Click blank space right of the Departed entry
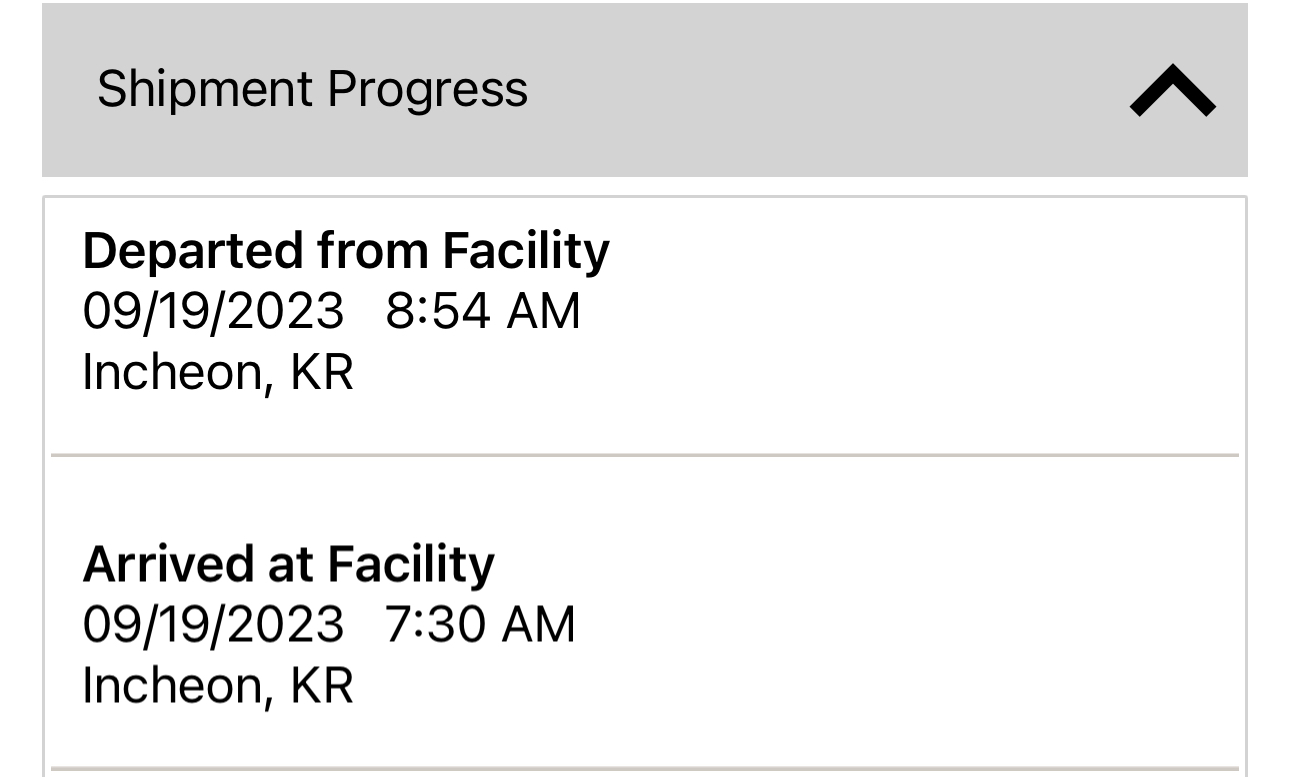The height and width of the screenshot is (777, 1290). click(x=900, y=320)
